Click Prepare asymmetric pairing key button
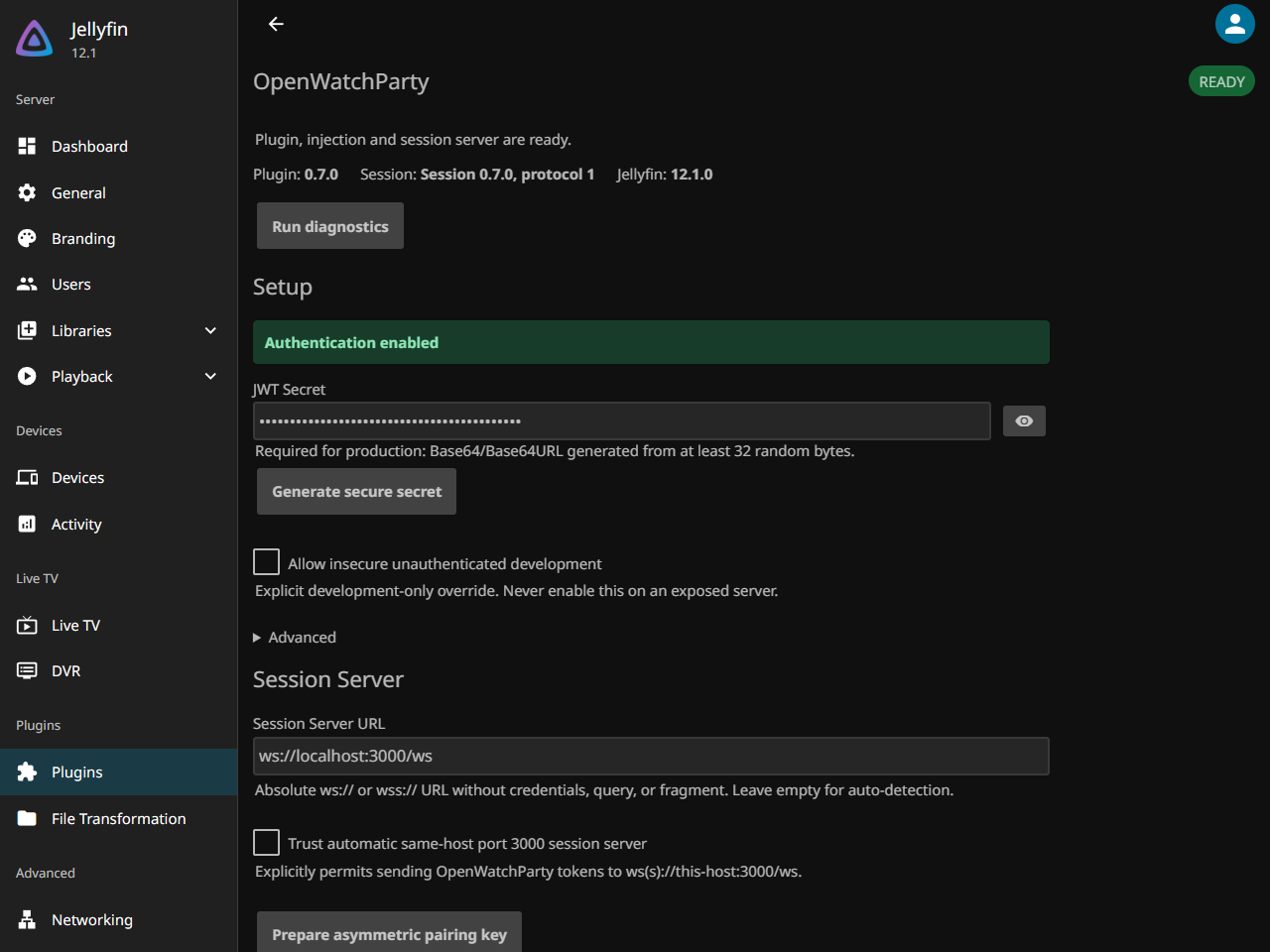This screenshot has width=1270, height=952. pyautogui.click(x=389, y=933)
